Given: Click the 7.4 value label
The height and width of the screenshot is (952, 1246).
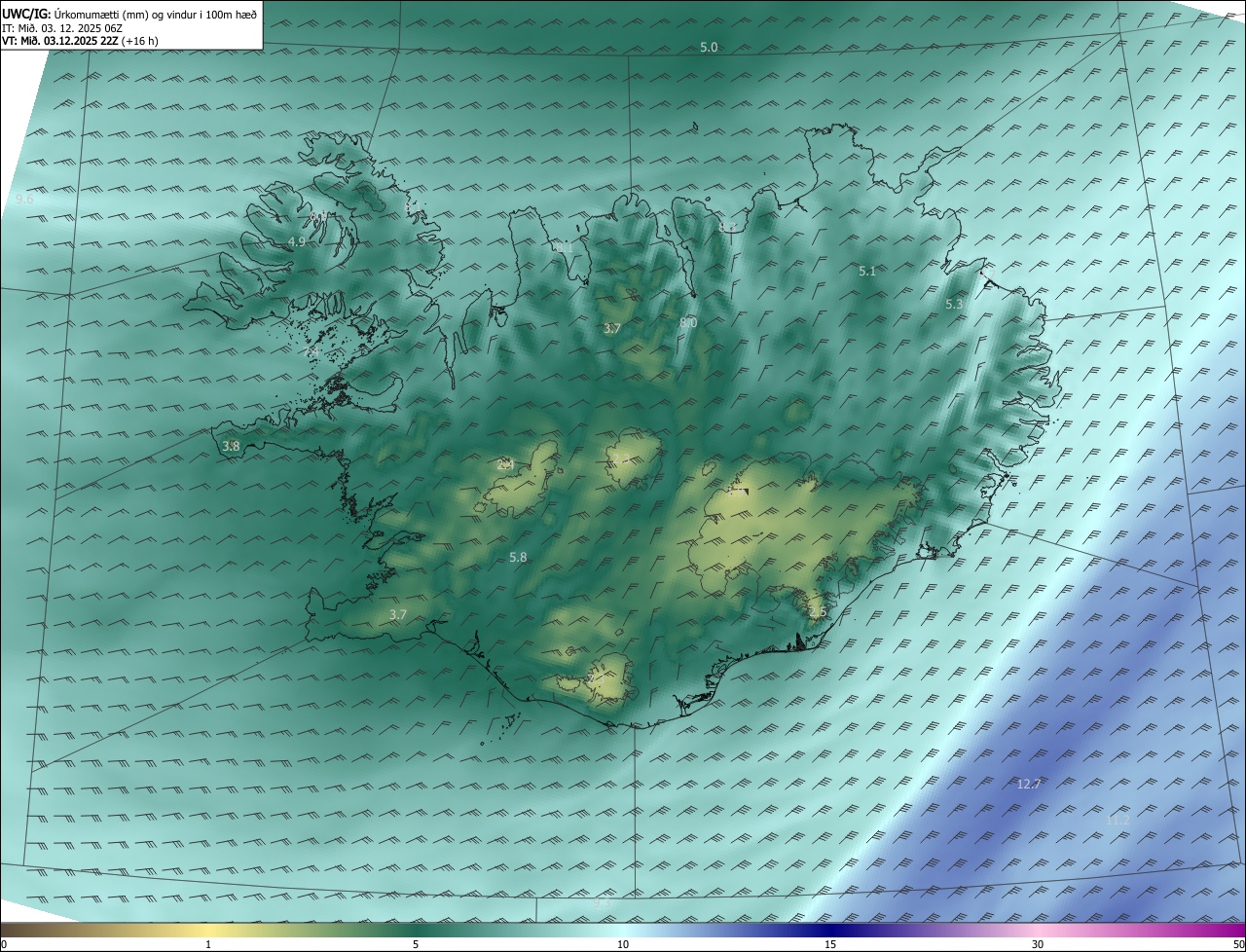Looking at the screenshot, I should coord(312,351).
